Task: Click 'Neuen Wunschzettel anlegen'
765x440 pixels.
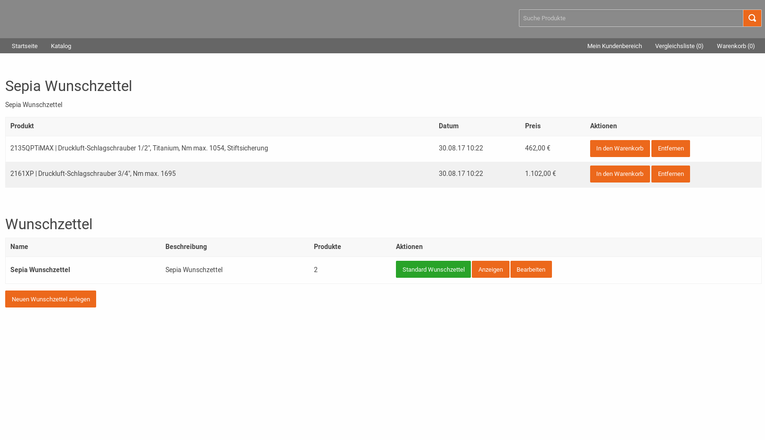Action: (51, 299)
